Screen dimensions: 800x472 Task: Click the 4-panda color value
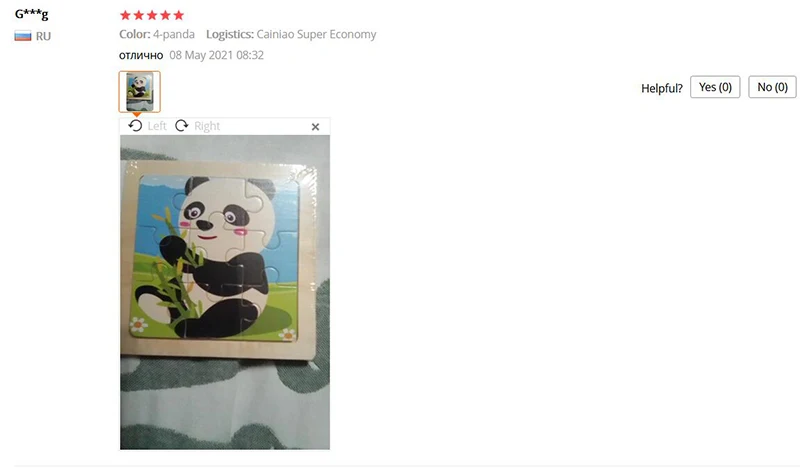click(x=174, y=34)
